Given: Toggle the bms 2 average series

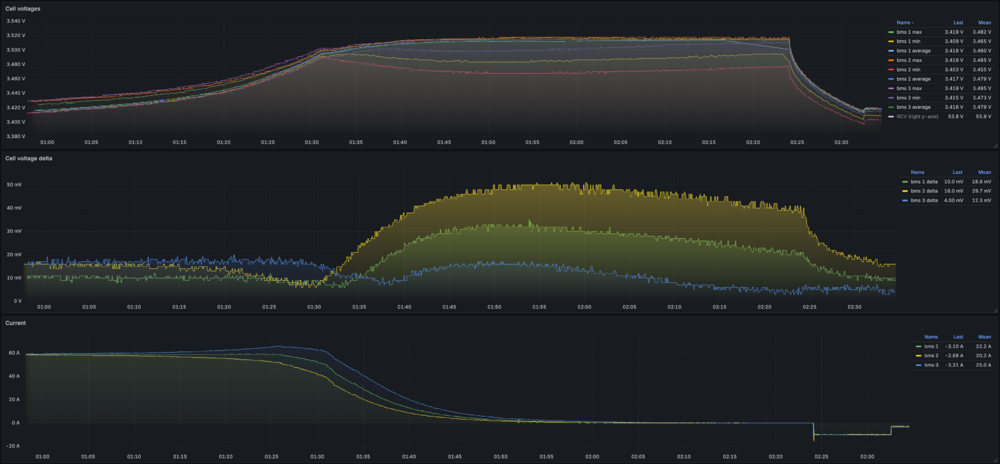Looking at the screenshot, I should [913, 79].
